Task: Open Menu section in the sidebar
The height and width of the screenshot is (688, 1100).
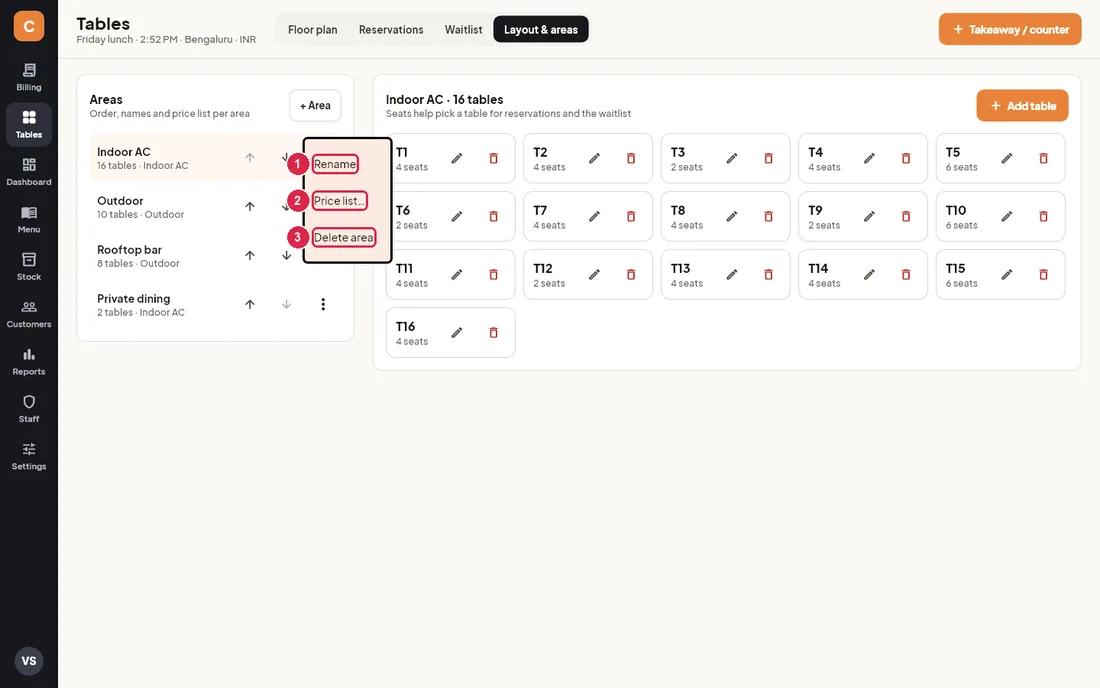Action: (x=29, y=220)
